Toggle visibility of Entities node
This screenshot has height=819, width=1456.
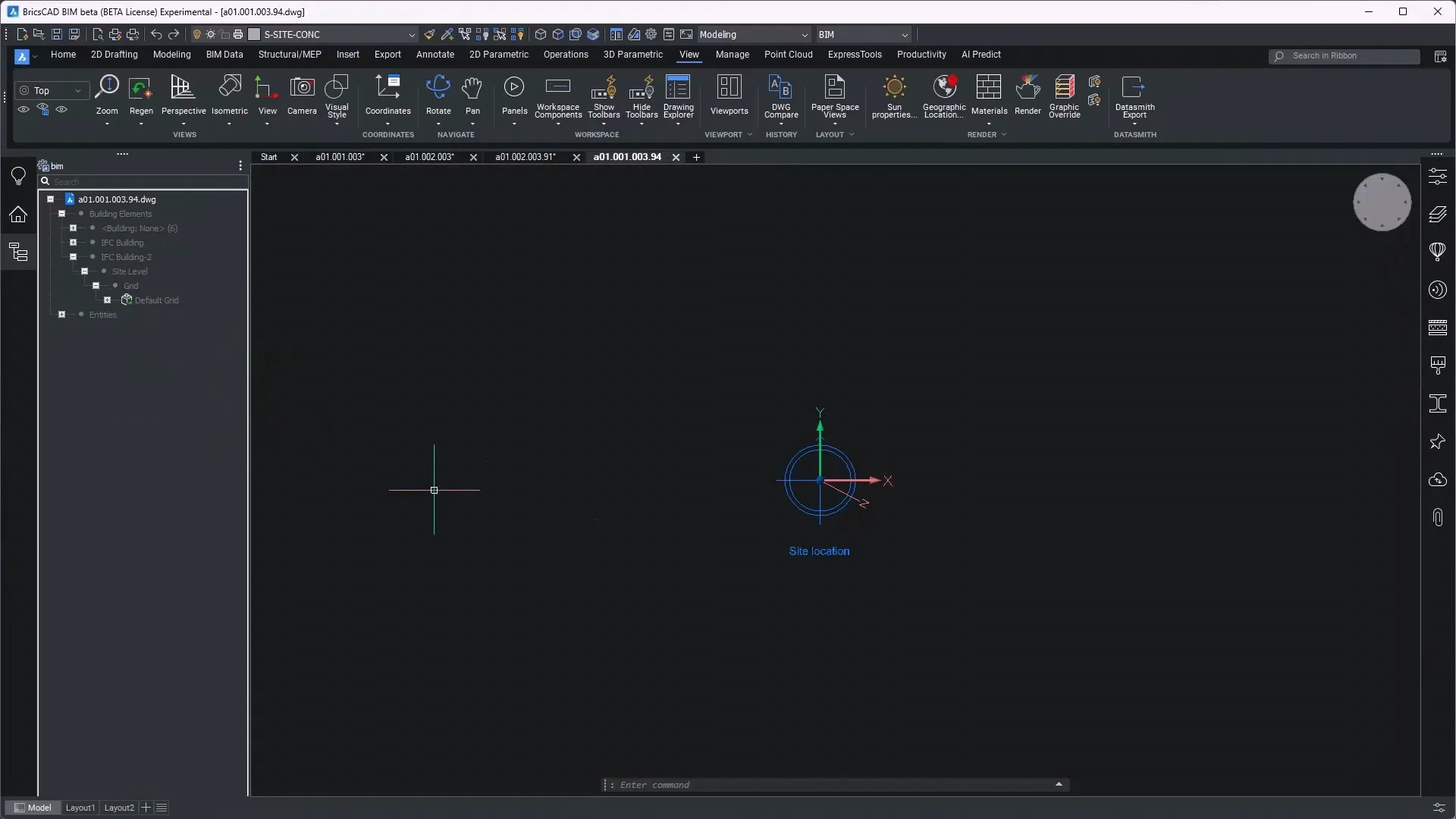(x=81, y=315)
